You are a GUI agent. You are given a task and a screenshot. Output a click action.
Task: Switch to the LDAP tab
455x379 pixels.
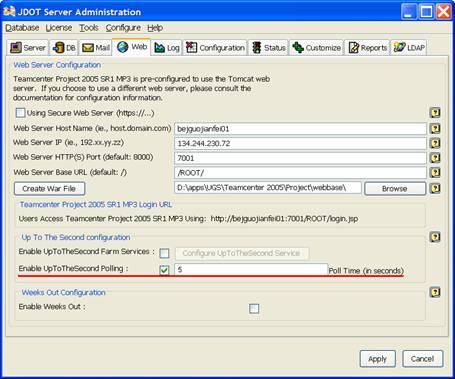(x=409, y=48)
